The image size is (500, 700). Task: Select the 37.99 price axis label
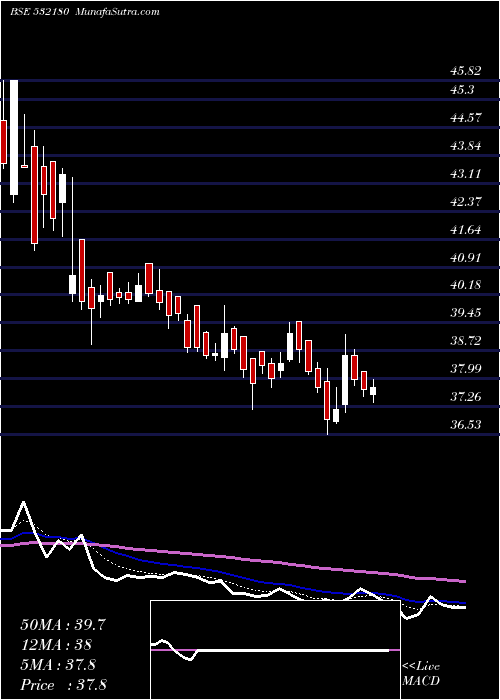click(x=466, y=369)
